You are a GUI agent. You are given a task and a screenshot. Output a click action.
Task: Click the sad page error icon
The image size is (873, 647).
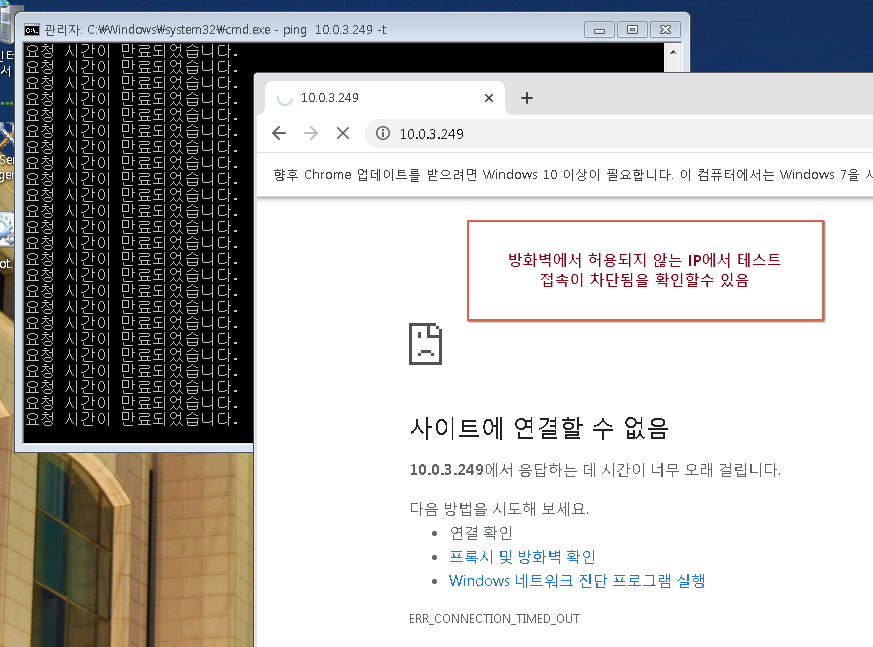(425, 344)
